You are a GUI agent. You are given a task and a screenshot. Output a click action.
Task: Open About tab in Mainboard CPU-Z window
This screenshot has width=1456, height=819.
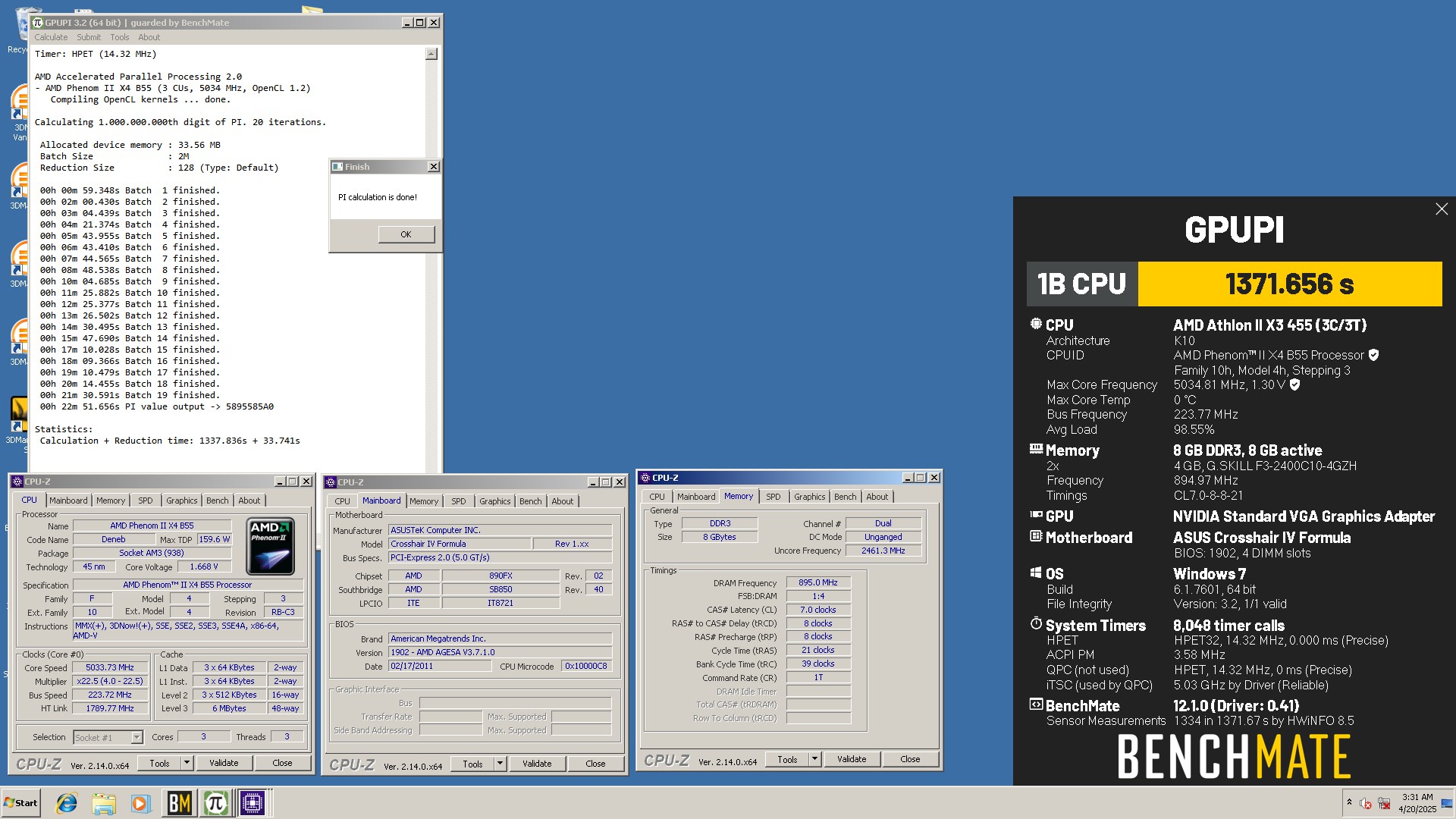[x=562, y=501]
